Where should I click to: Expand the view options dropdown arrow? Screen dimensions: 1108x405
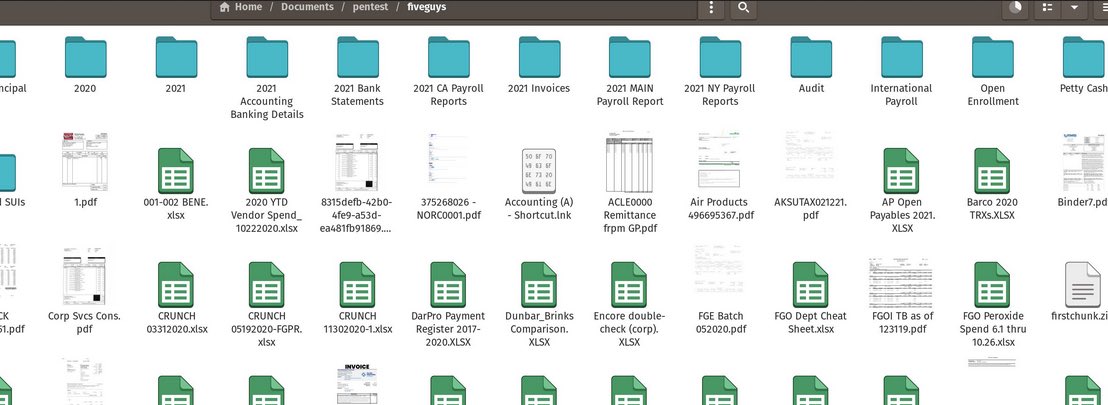click(x=1074, y=8)
